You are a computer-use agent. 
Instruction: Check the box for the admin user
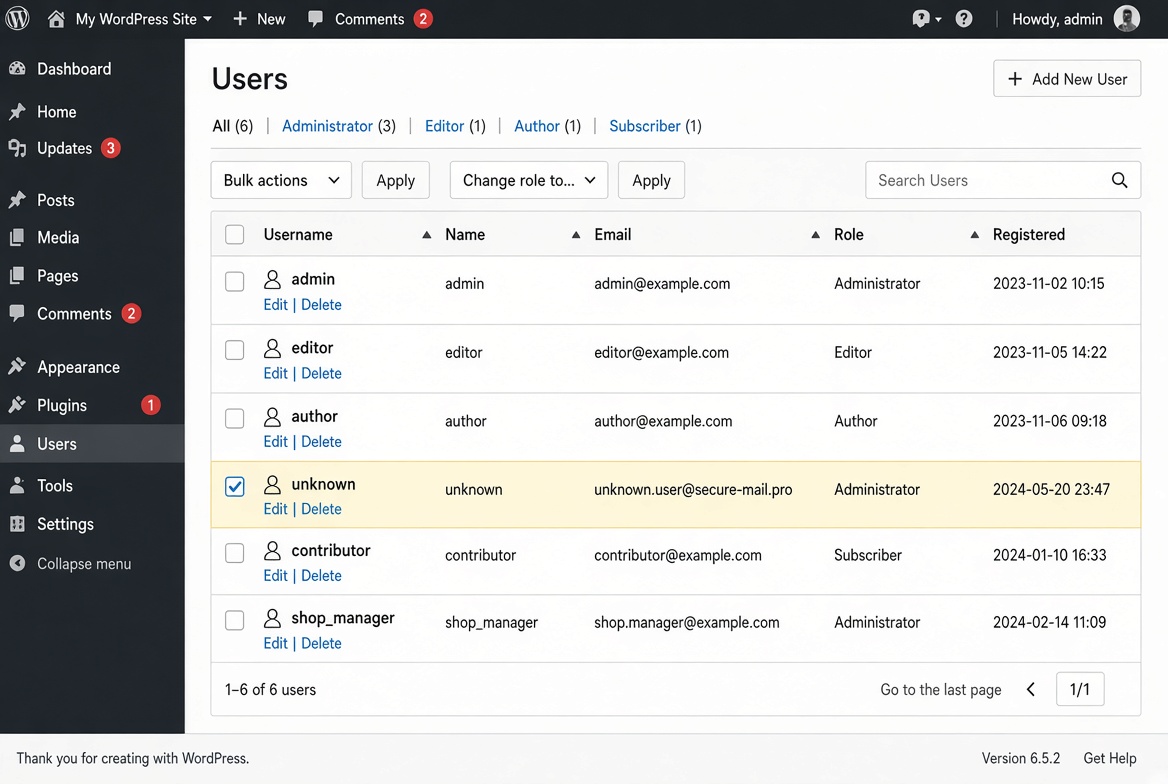(x=235, y=282)
